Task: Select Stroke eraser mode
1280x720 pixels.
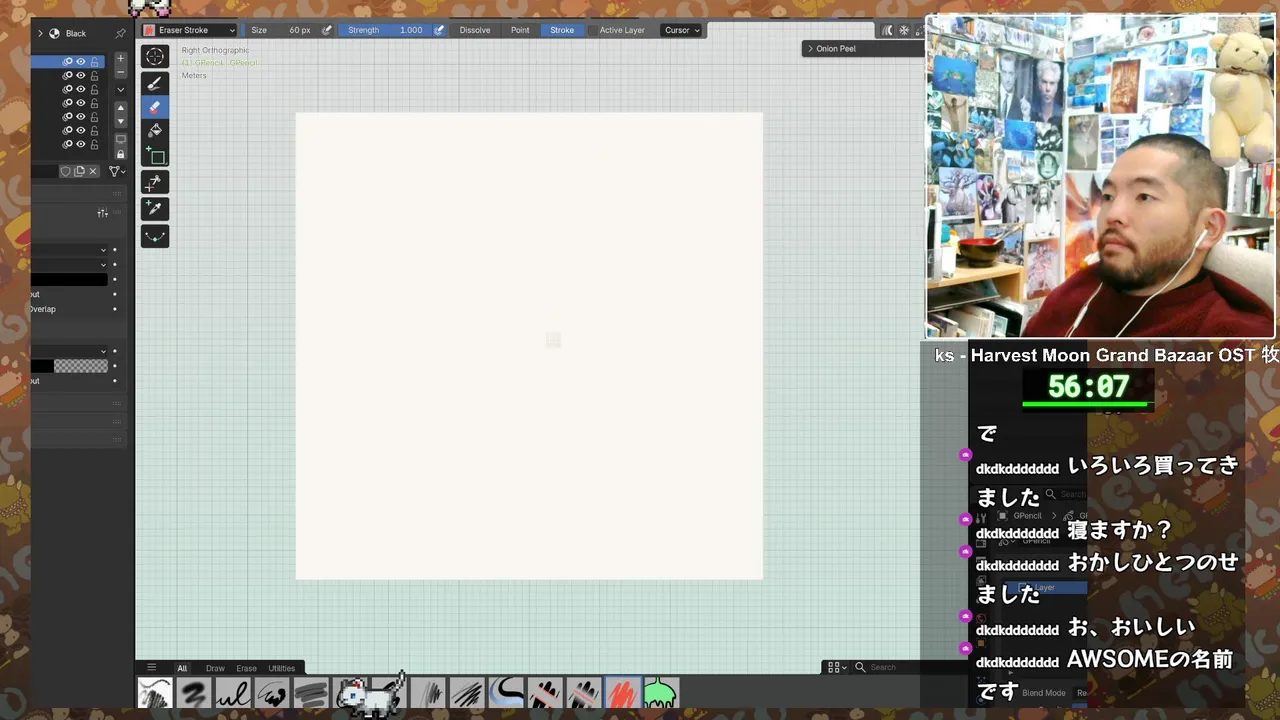Action: pos(562,30)
